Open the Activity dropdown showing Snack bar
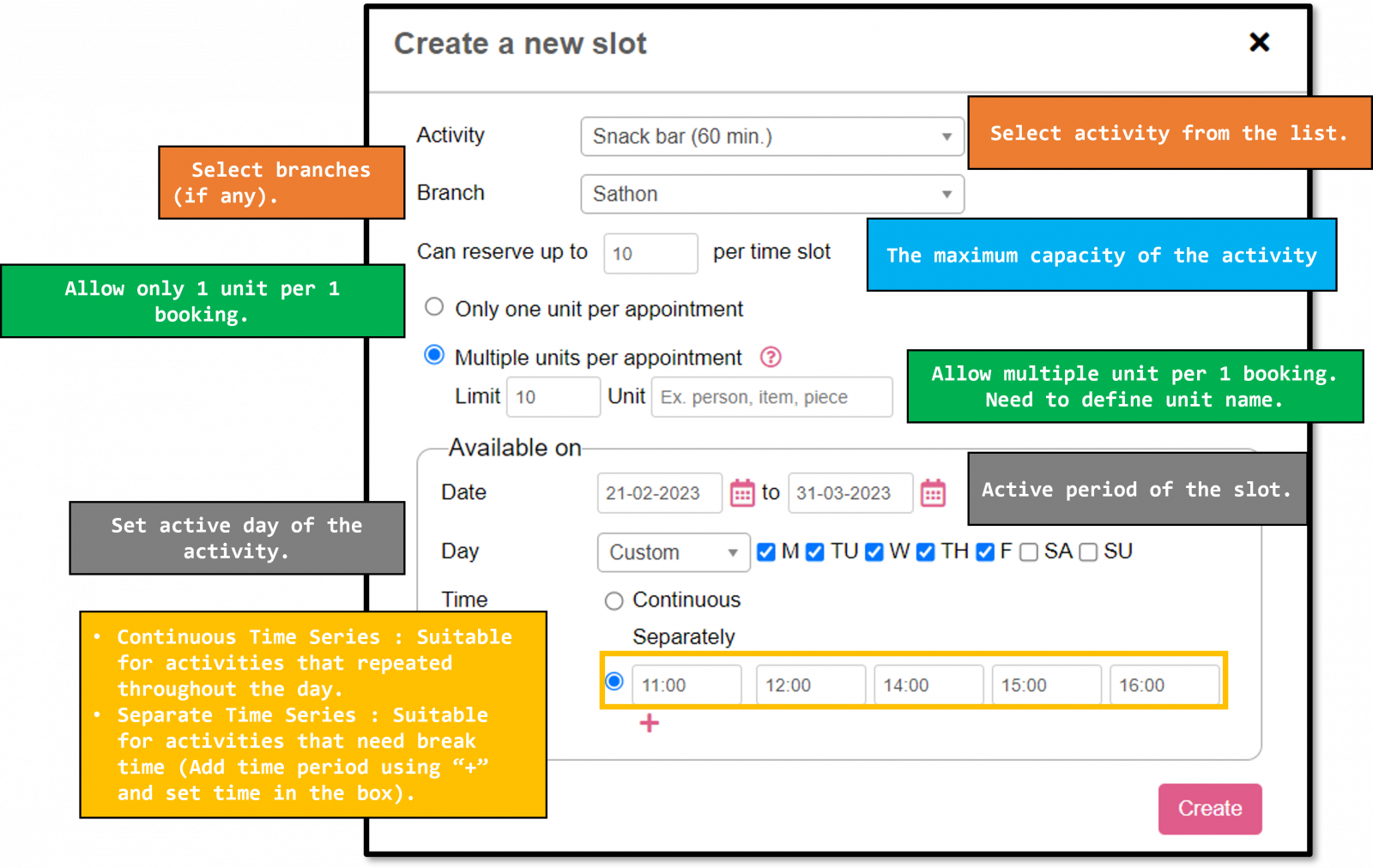The width and height of the screenshot is (1373, 868). [772, 136]
